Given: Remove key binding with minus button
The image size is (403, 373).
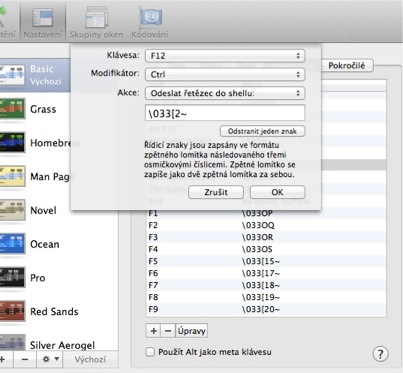Looking at the screenshot, I should click(x=168, y=331).
